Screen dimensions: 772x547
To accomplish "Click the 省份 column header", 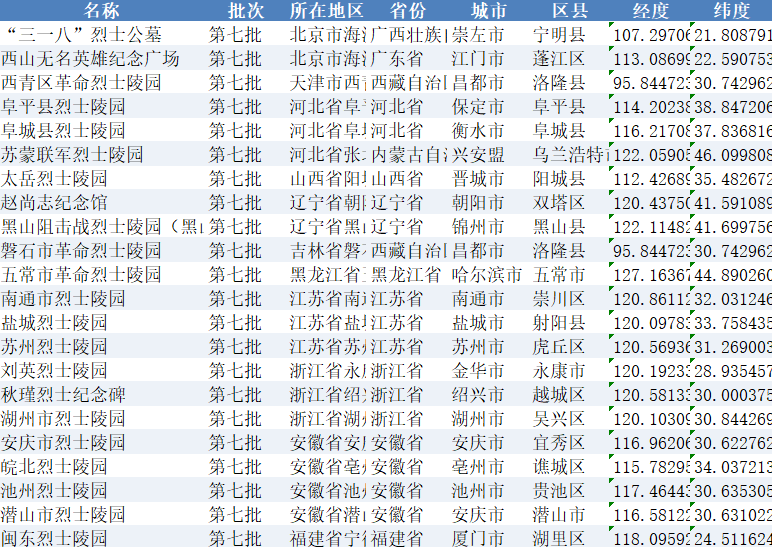I will 407,11.
